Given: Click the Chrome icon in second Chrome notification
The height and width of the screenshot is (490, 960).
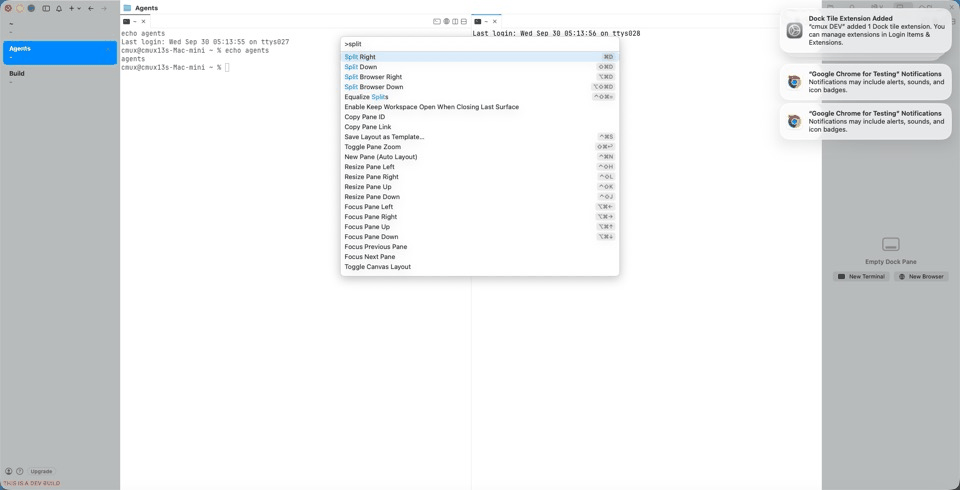Looking at the screenshot, I should pyautogui.click(x=794, y=121).
